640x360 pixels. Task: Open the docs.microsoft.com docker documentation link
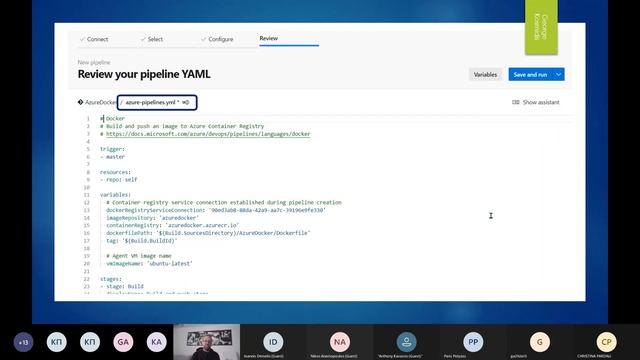click(208, 134)
